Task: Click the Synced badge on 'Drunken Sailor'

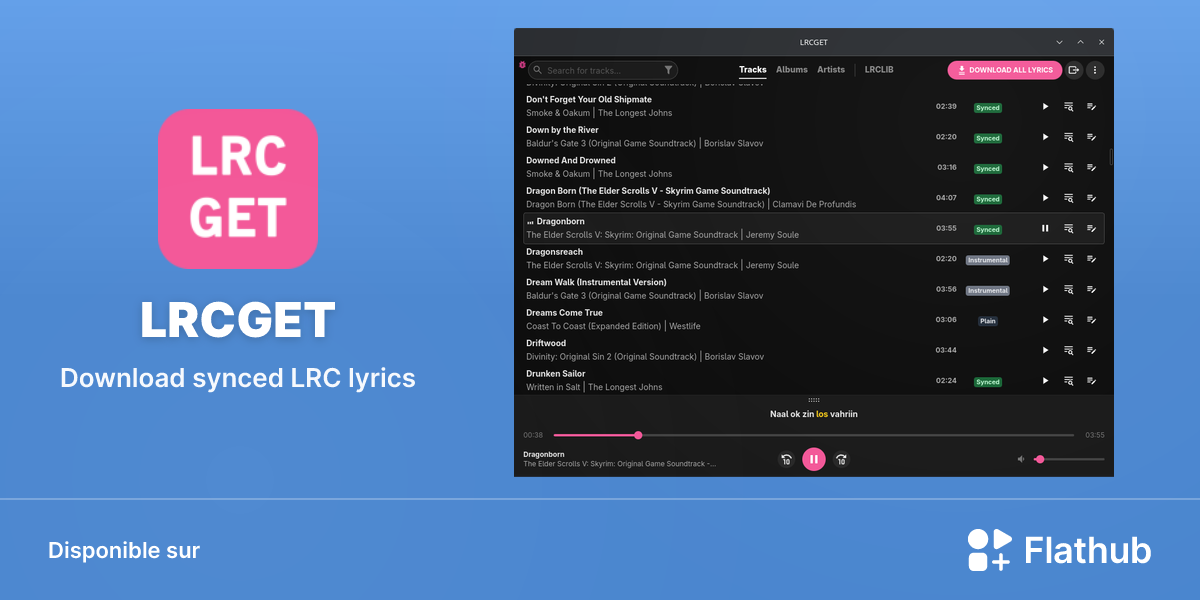Action: tap(988, 382)
